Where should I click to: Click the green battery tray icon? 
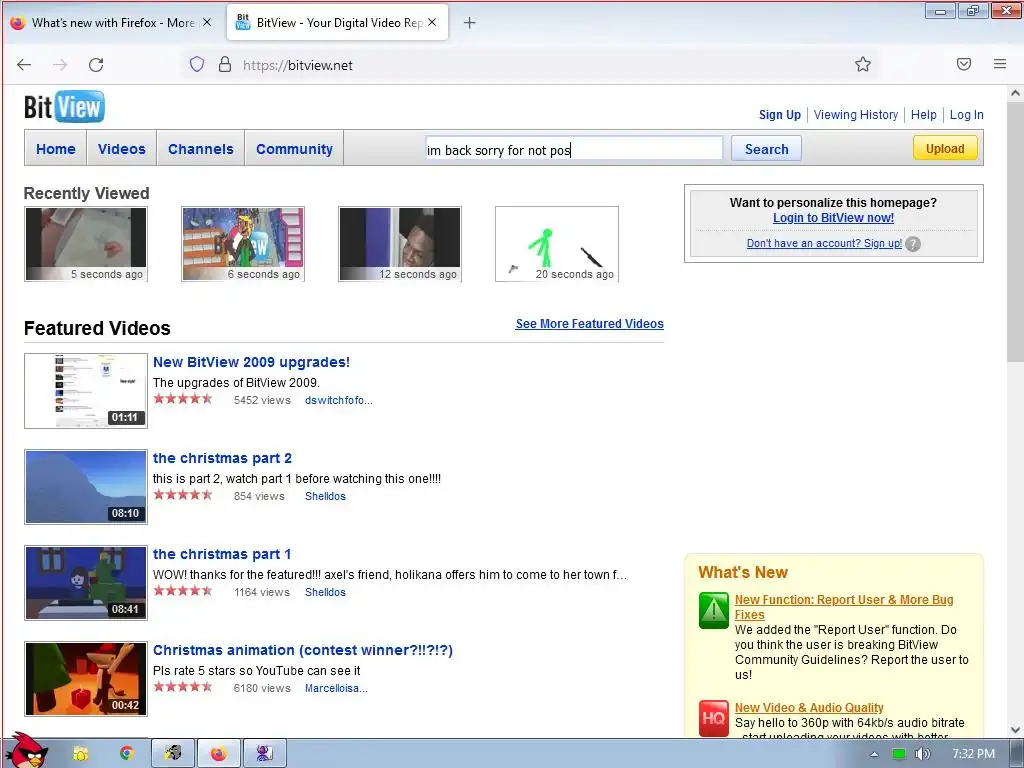(899, 754)
